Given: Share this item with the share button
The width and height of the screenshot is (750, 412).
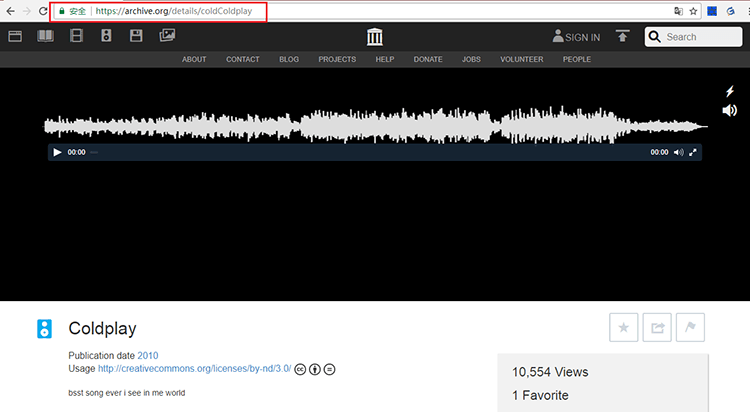Looking at the screenshot, I should 657,327.
